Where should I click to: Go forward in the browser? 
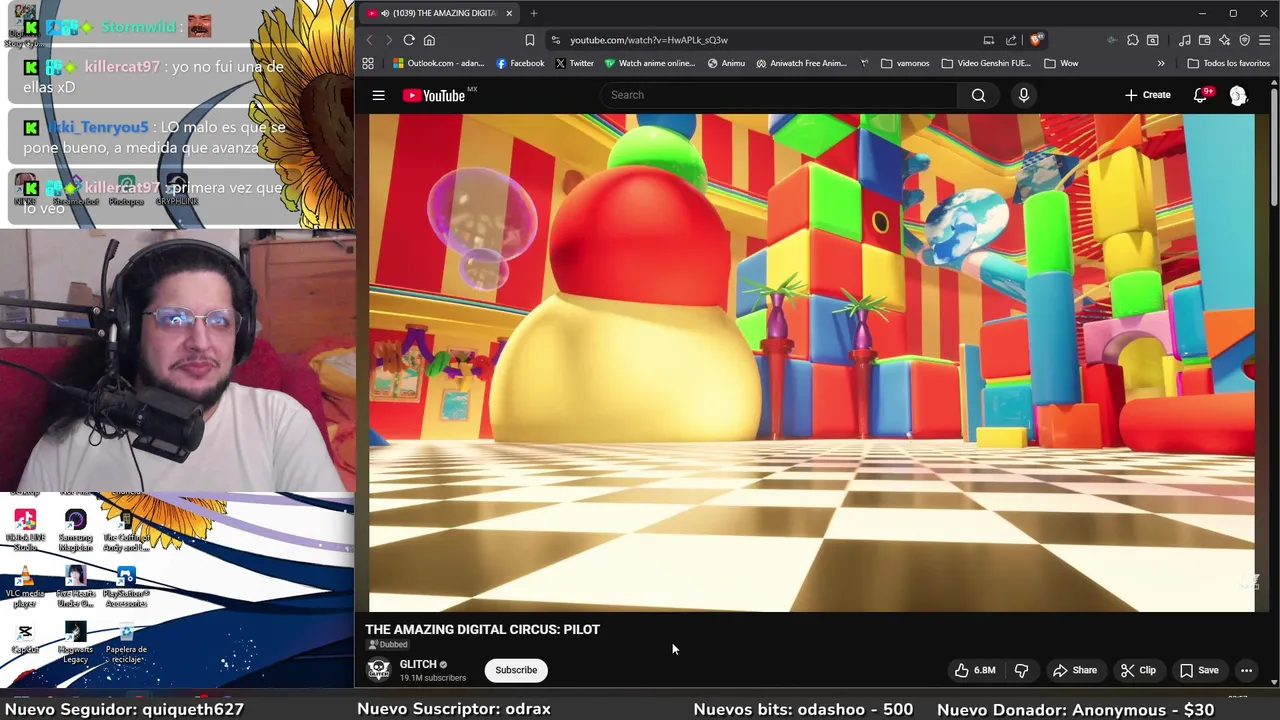(x=388, y=40)
